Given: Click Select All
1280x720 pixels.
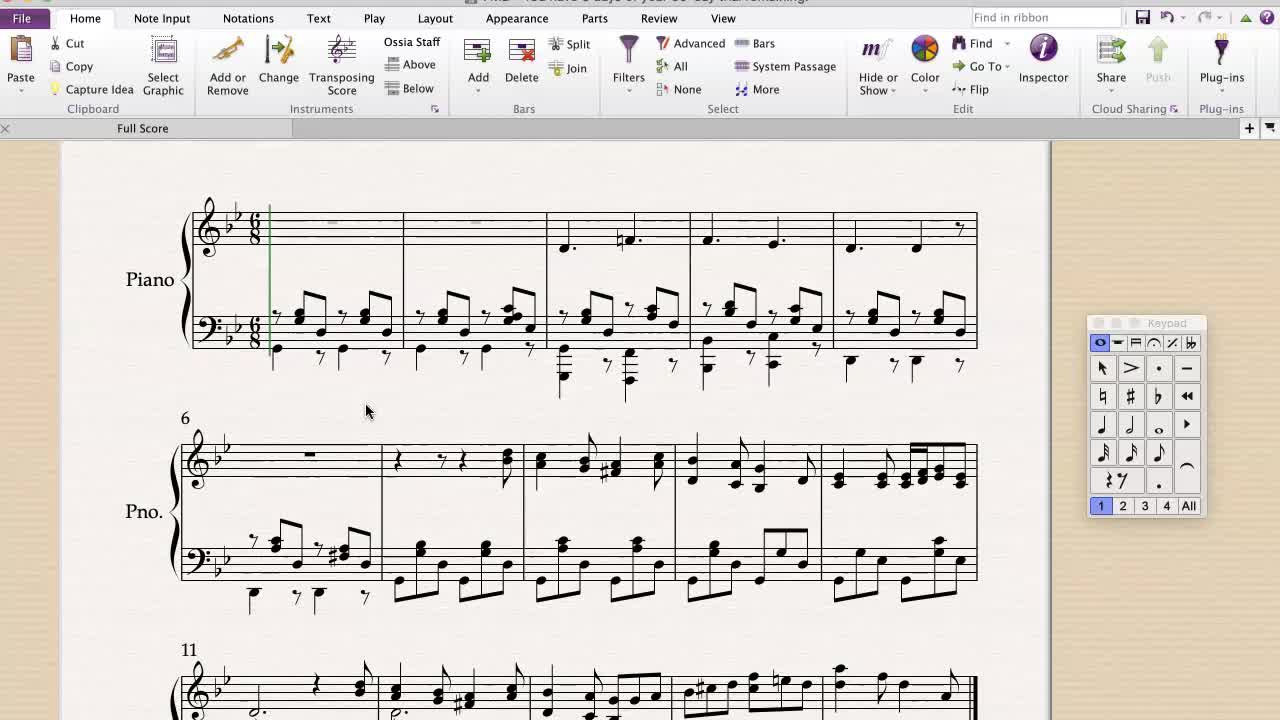Looking at the screenshot, I should click(x=672, y=67).
